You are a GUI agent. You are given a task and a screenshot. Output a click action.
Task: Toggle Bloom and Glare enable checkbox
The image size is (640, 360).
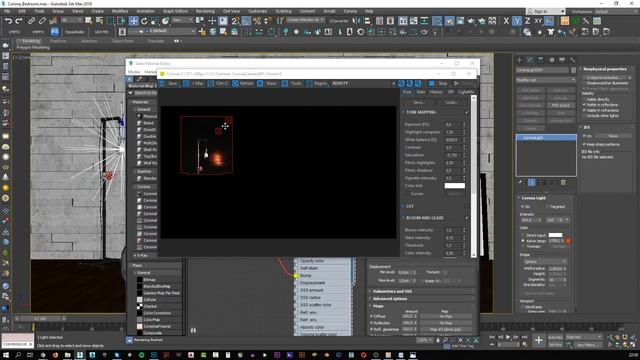pyautogui.click(x=467, y=218)
